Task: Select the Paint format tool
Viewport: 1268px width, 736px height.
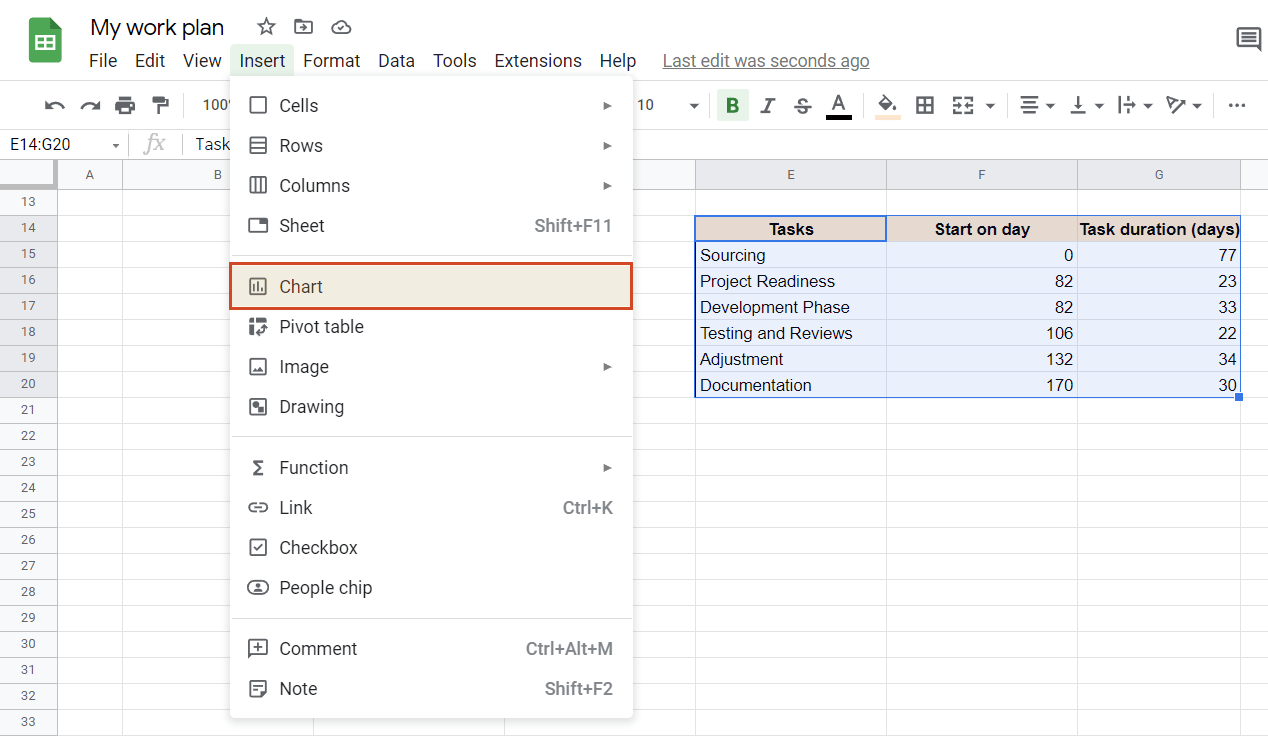Action: 159,105
